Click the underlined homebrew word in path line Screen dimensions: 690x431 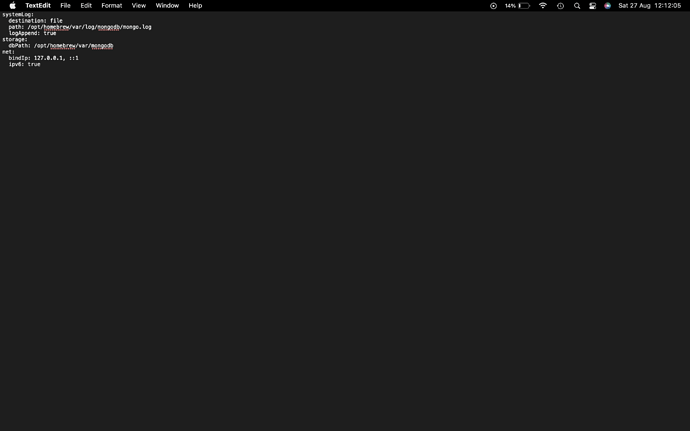pyautogui.click(x=56, y=27)
